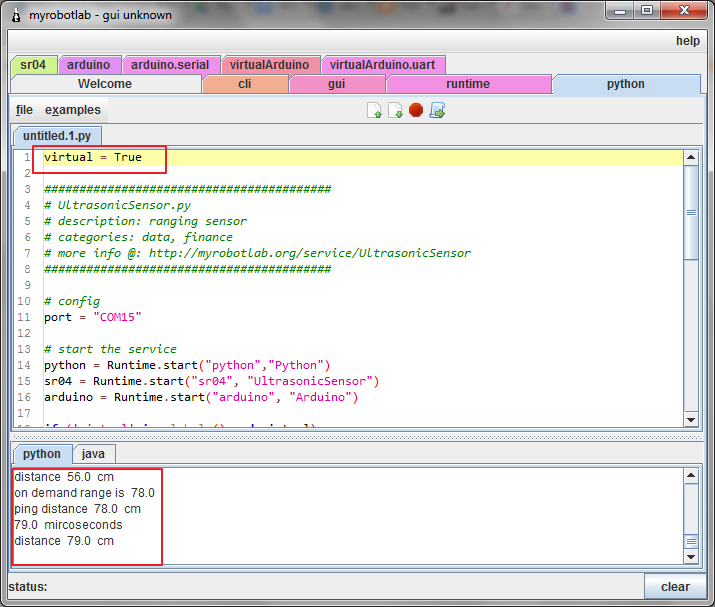
Task: Click the myrobotlab title bar icon
Action: 16,15
